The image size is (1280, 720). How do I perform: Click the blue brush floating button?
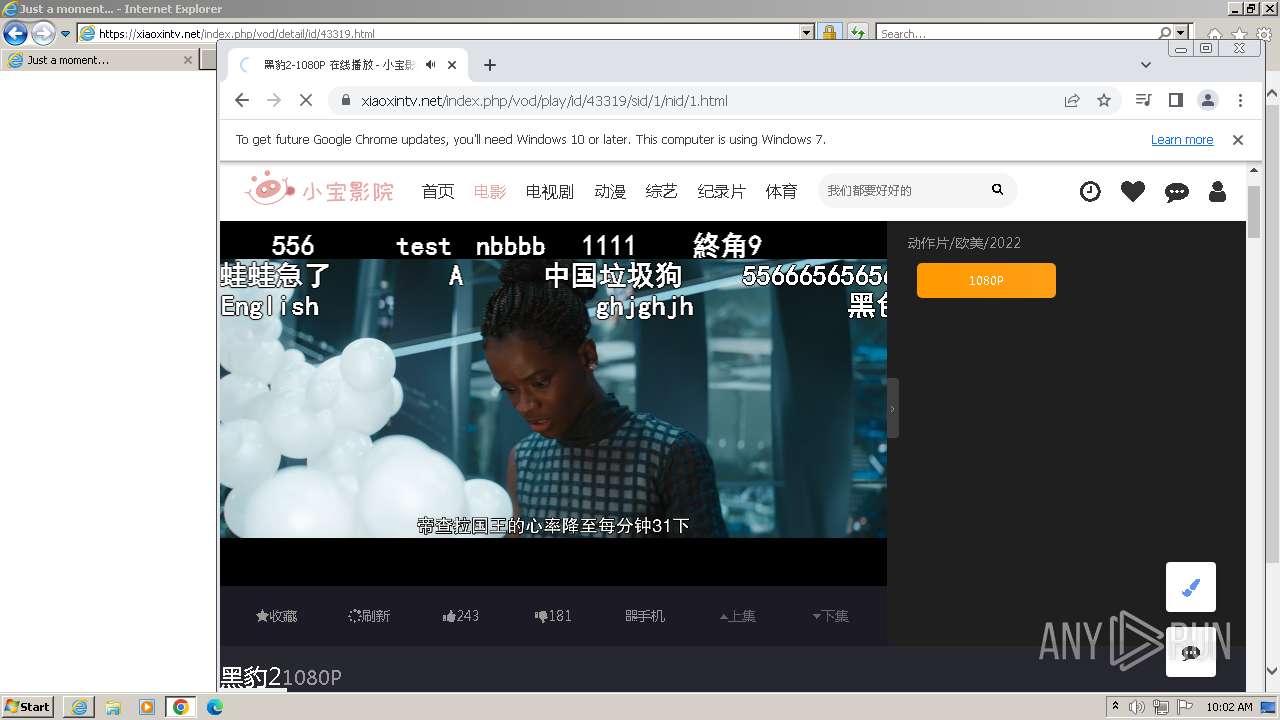(1191, 587)
